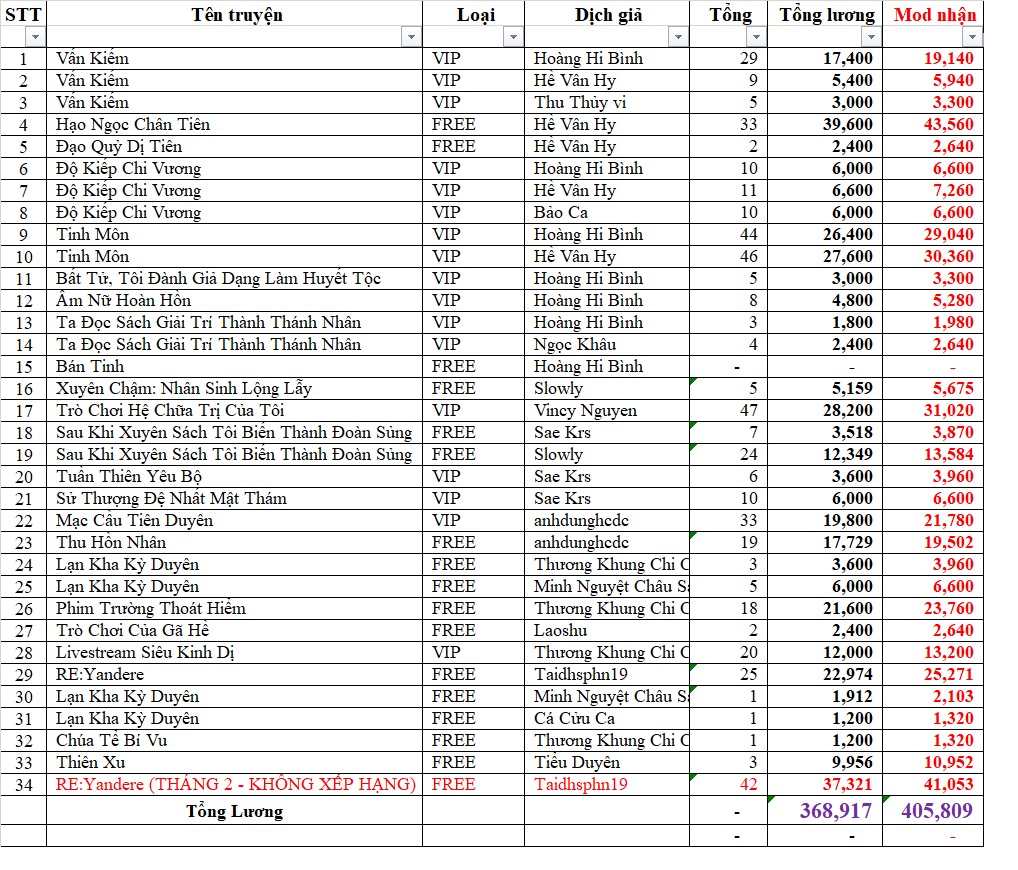Select the Tên truyện header cell

[236, 14]
